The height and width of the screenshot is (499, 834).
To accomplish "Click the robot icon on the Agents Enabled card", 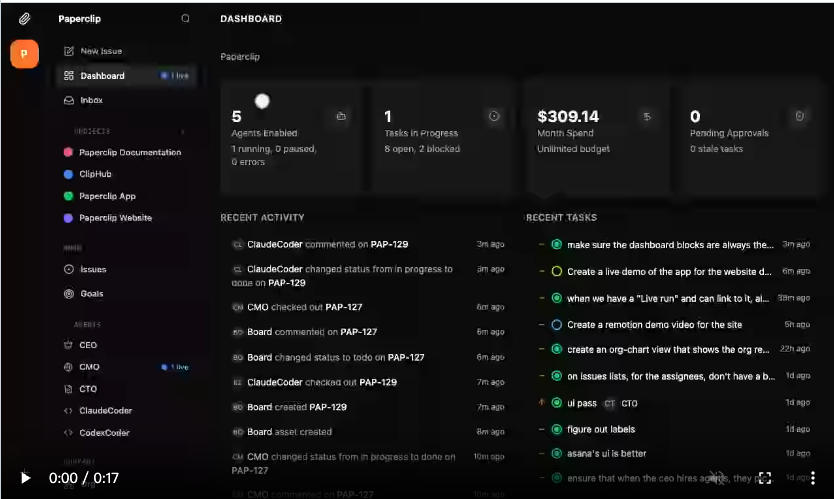I will click(341, 116).
